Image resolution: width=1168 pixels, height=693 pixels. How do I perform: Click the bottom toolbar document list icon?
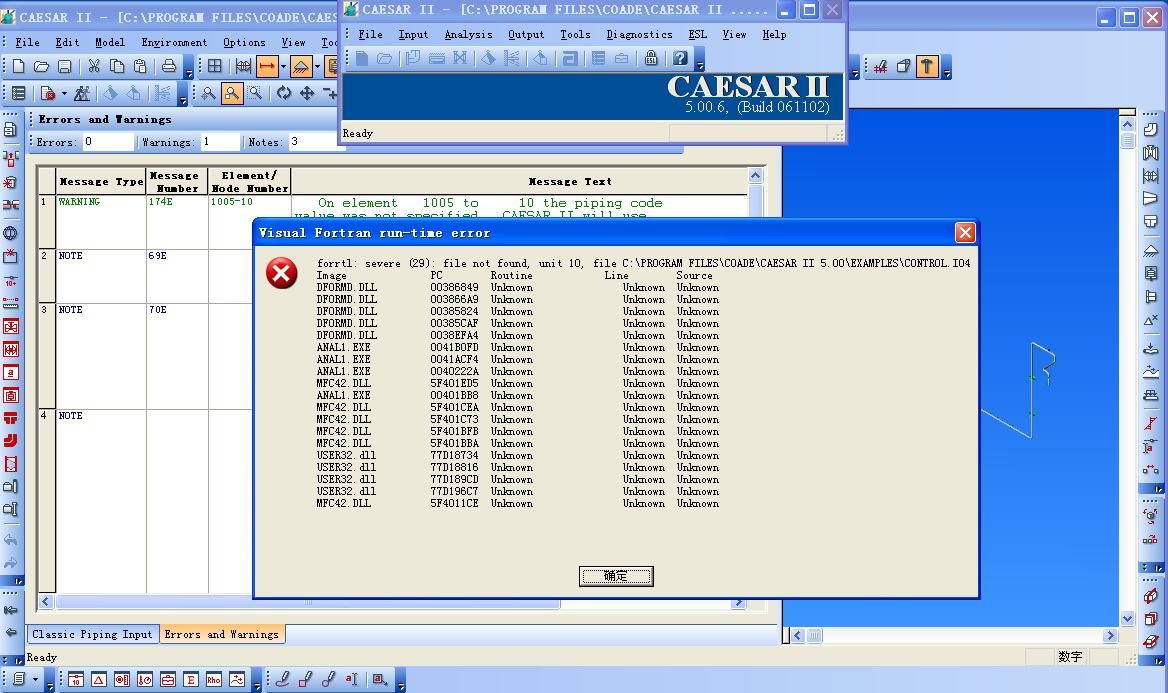(x=19, y=679)
